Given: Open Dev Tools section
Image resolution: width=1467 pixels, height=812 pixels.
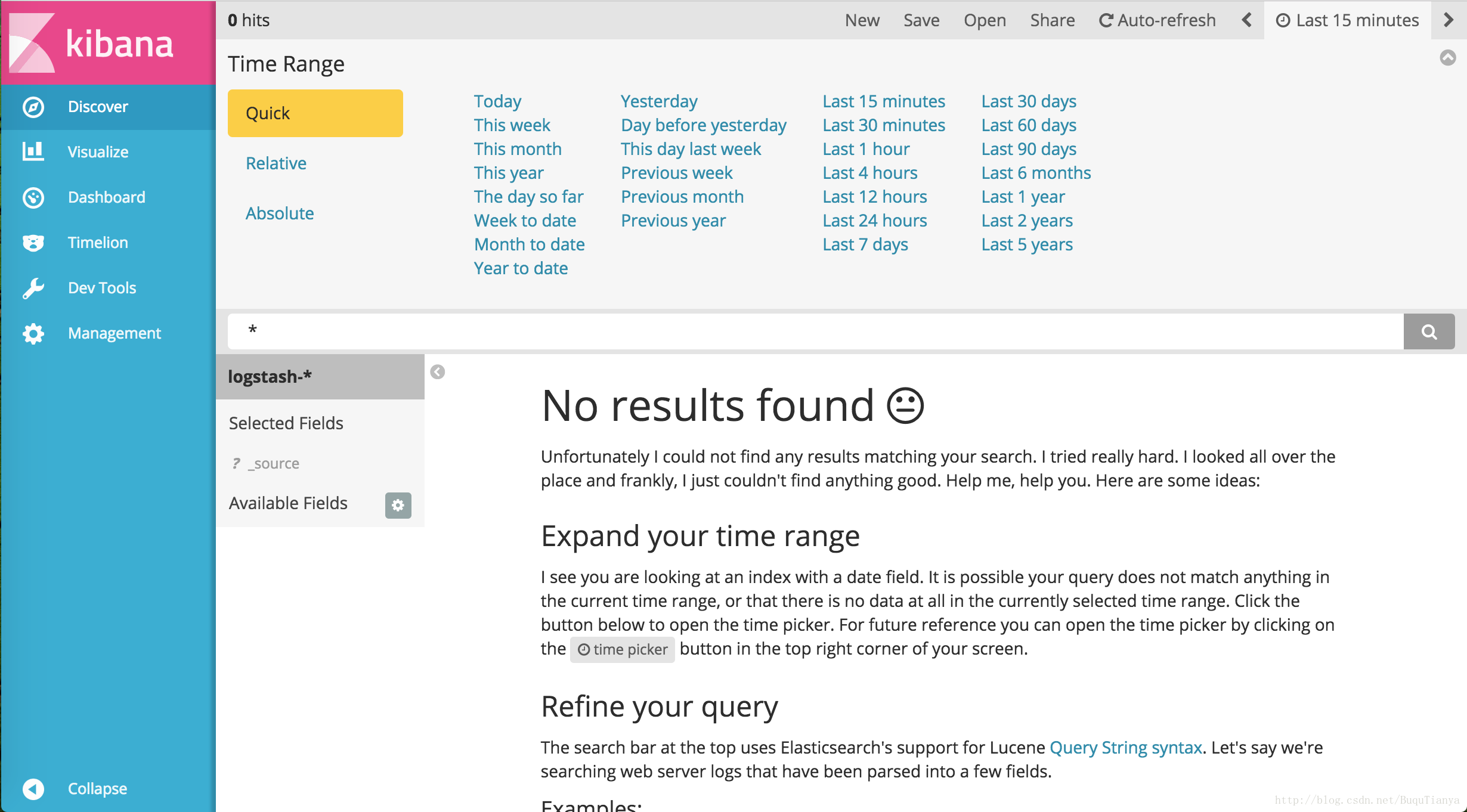Looking at the screenshot, I should [x=101, y=288].
